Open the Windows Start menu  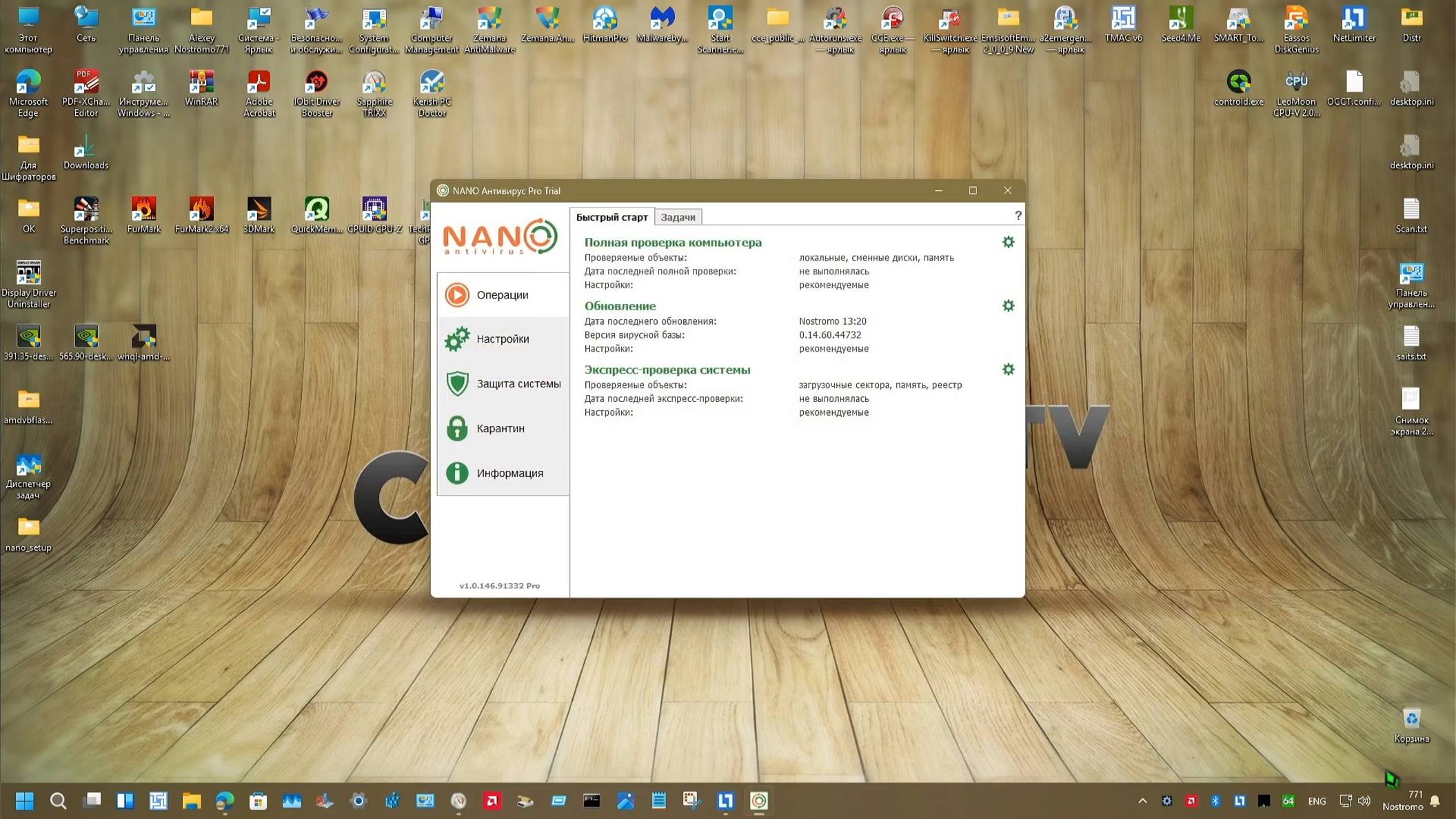click(x=25, y=800)
